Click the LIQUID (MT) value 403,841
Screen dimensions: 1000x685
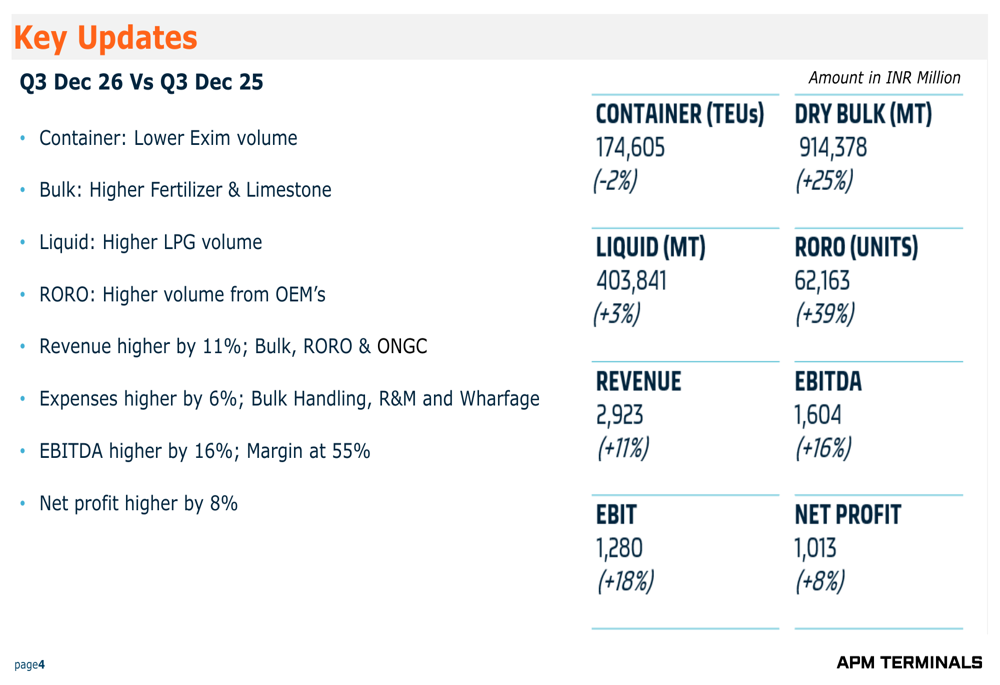point(631,281)
